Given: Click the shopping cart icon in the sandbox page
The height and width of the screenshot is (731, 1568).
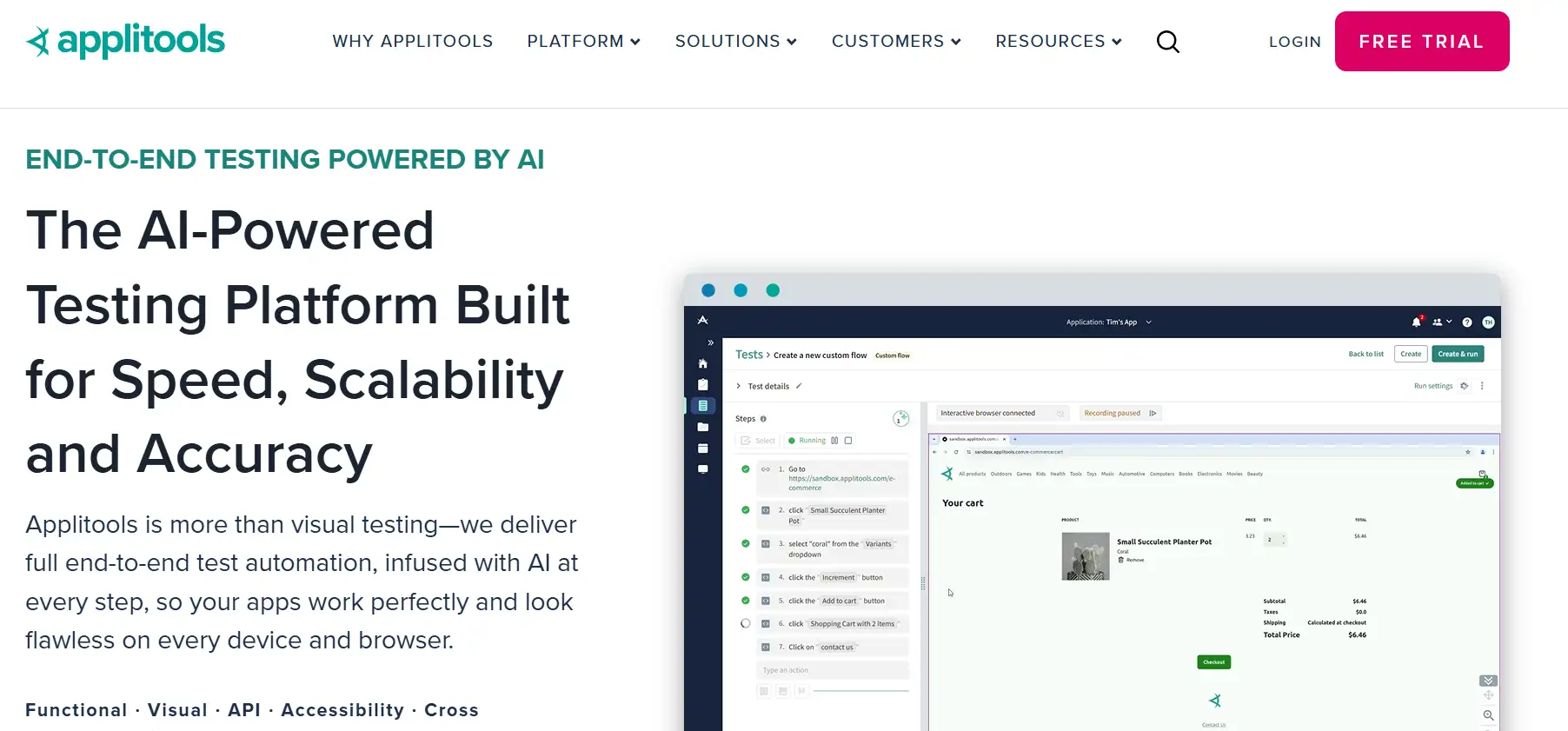Looking at the screenshot, I should pyautogui.click(x=1483, y=474).
